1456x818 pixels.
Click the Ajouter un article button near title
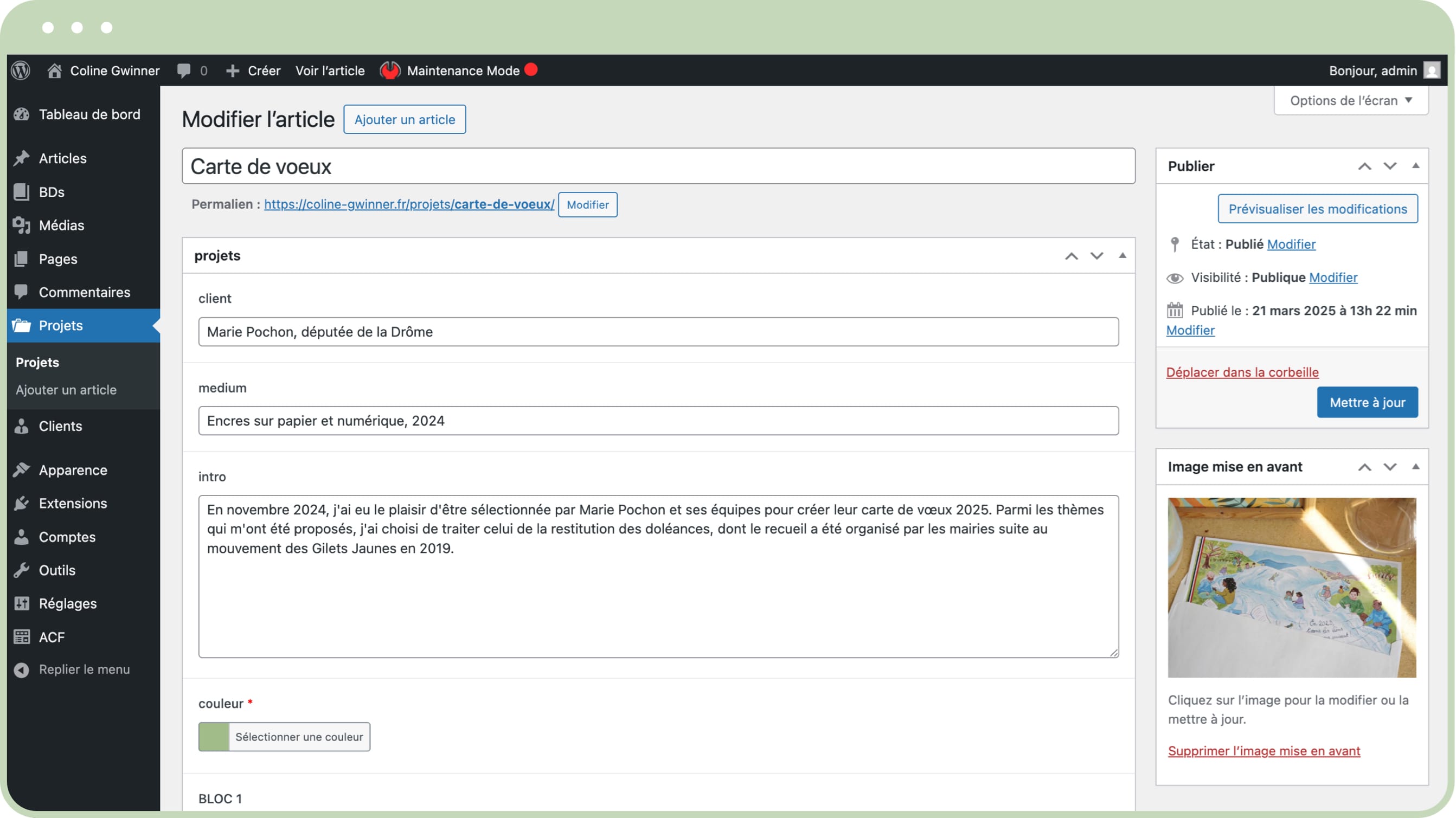pyautogui.click(x=405, y=119)
